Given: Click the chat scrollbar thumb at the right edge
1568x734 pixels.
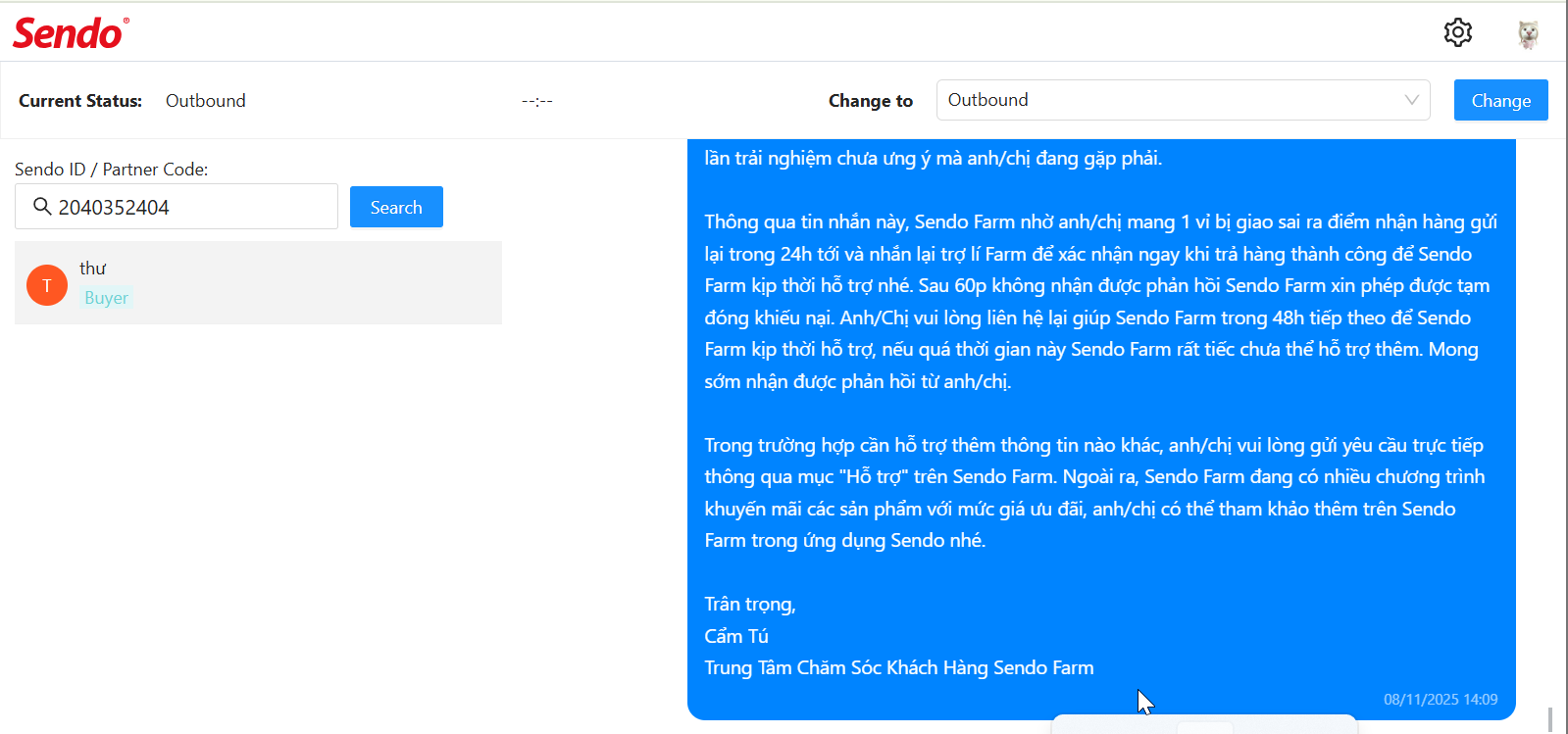Looking at the screenshot, I should point(1550,719).
